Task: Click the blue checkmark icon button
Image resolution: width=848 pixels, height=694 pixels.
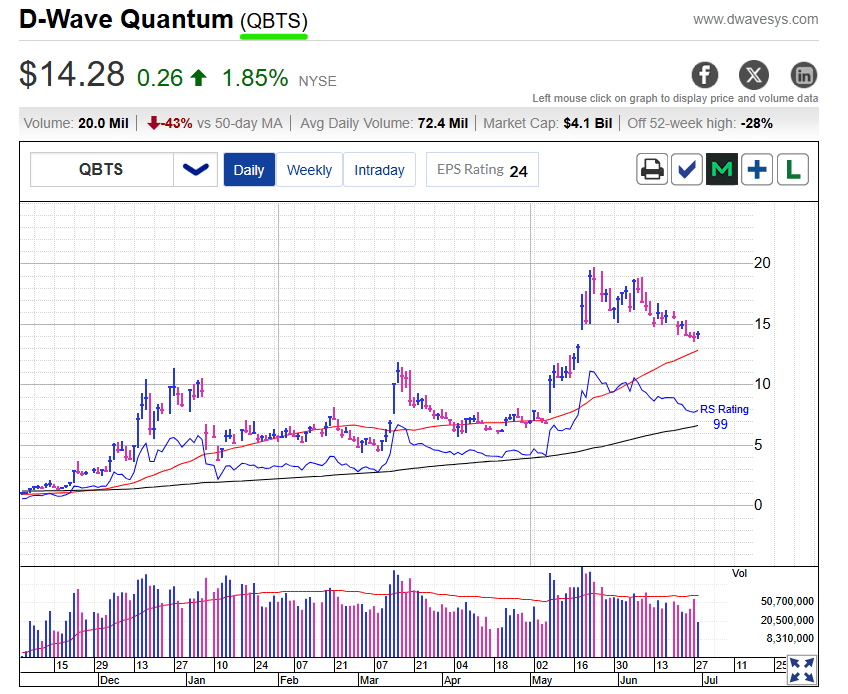Action: pyautogui.click(x=687, y=170)
